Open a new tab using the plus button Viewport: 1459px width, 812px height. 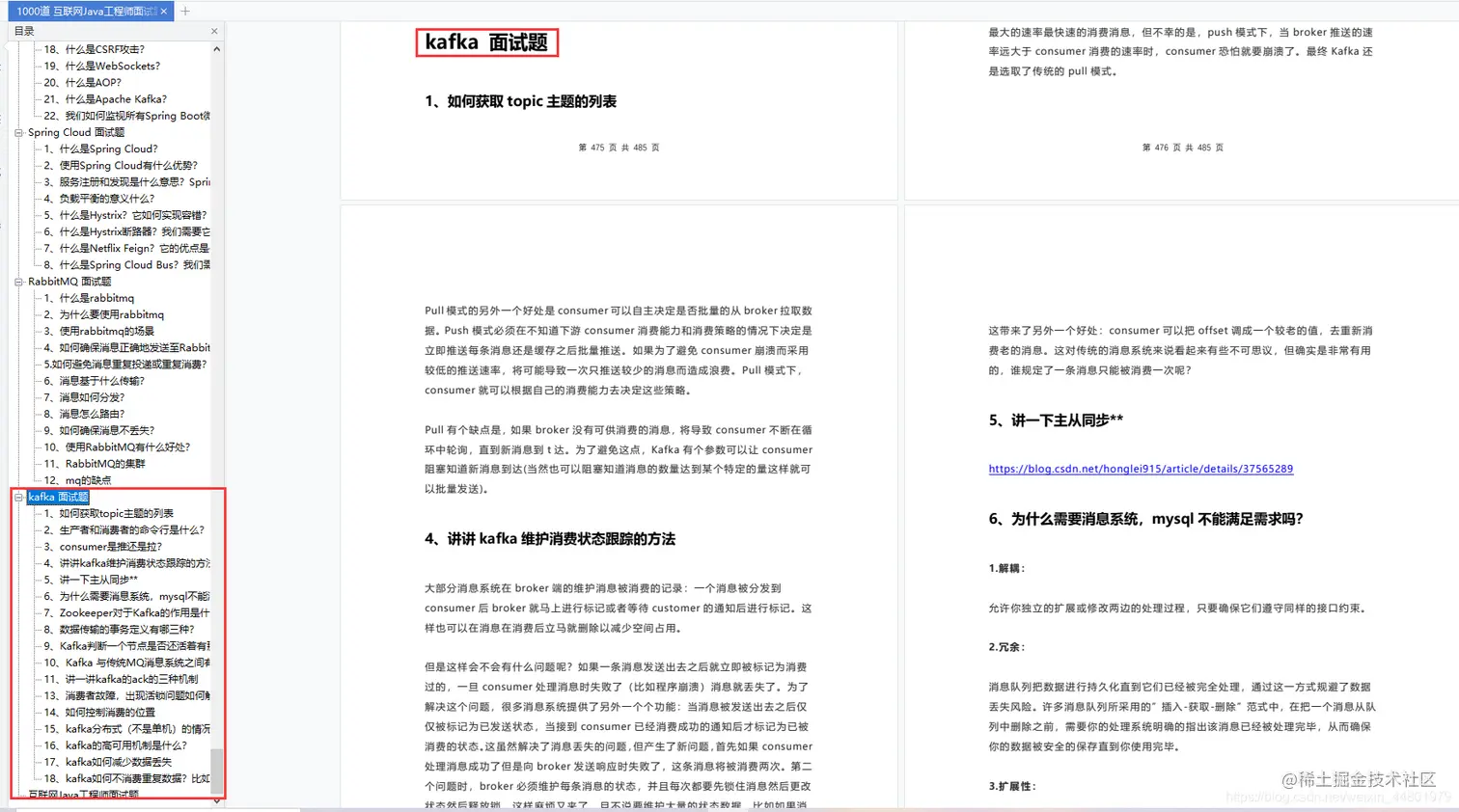[182, 13]
